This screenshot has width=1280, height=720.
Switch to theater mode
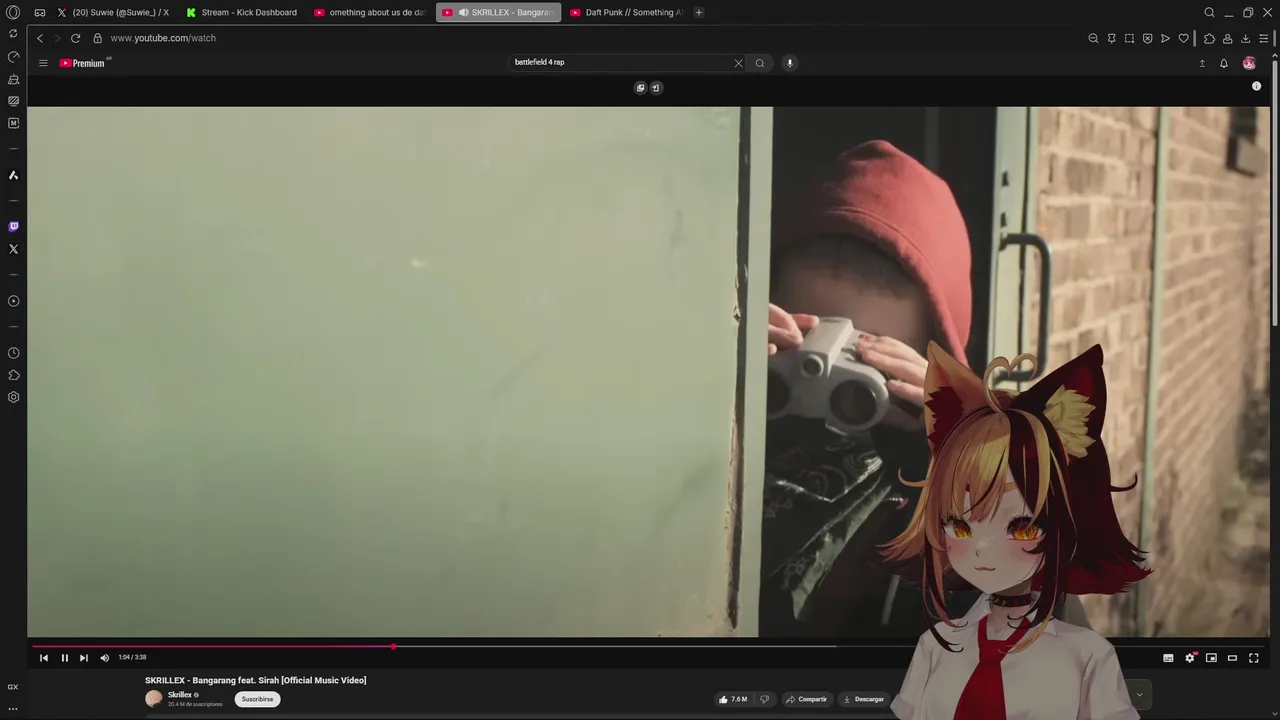tap(1232, 658)
